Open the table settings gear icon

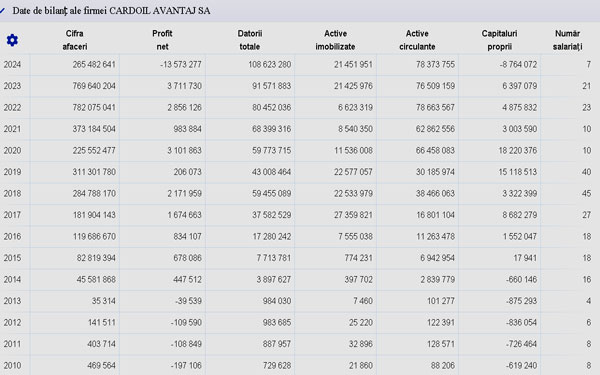click(12, 40)
